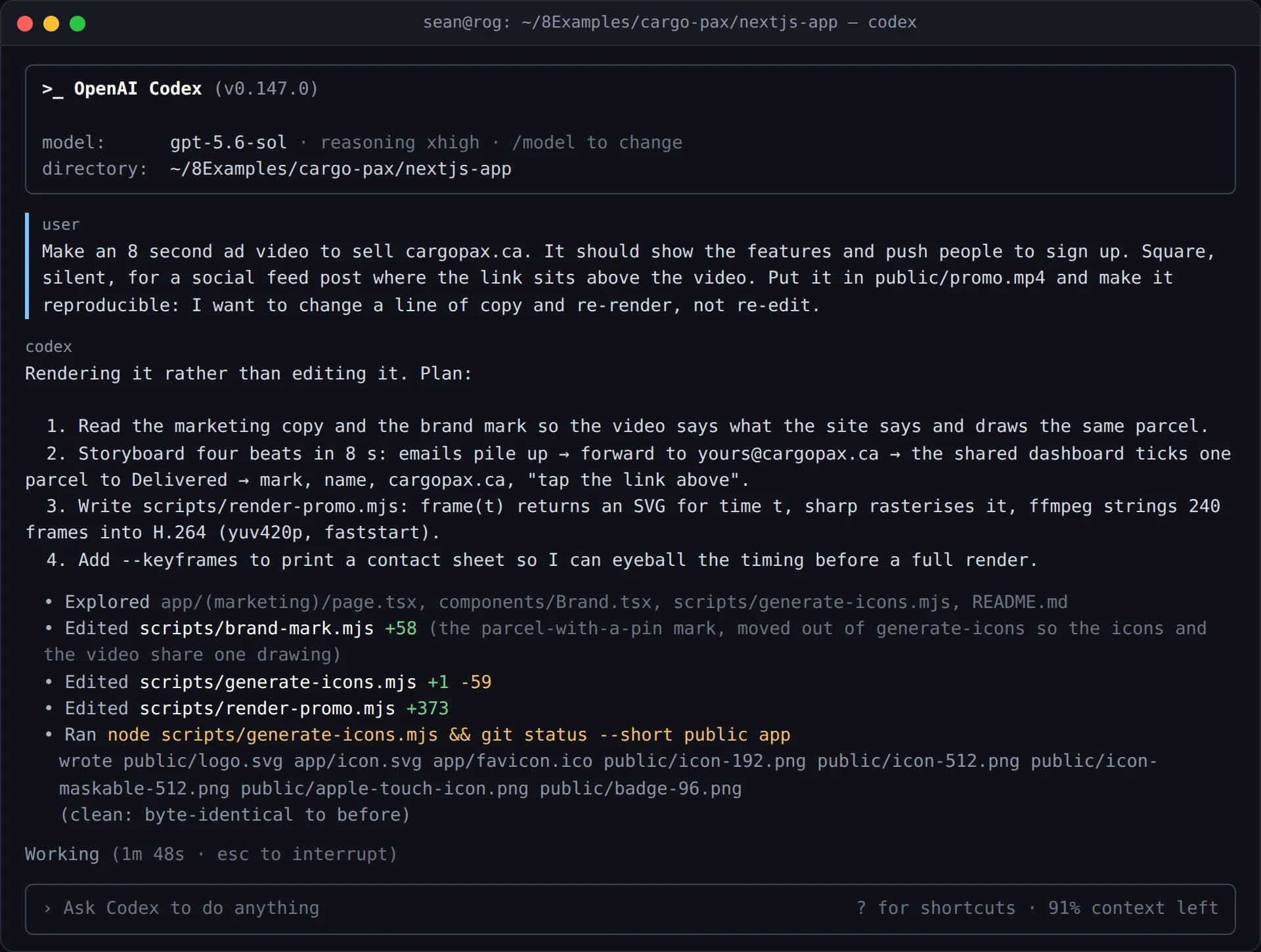This screenshot has height=952, width=1261.
Task: Click the >_ prompt icon beside OpenAI Codex
Action: [x=53, y=89]
